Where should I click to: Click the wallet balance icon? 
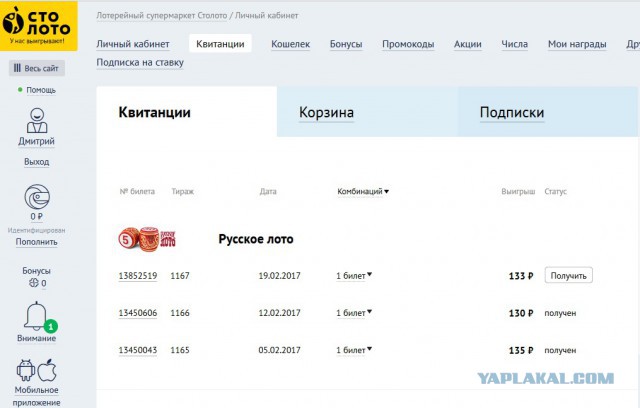click(37, 197)
